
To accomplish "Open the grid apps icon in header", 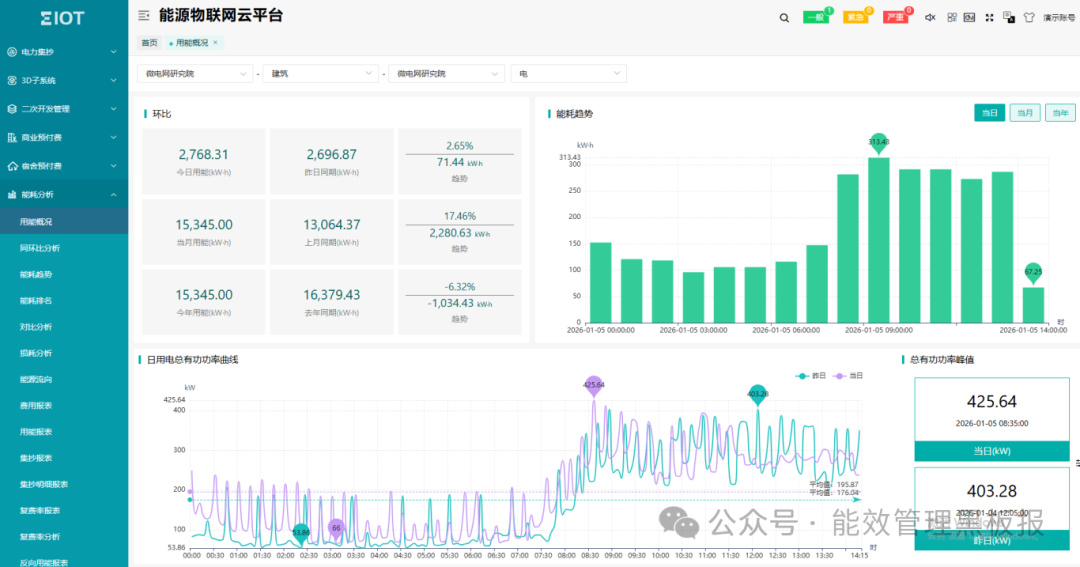I will tap(951, 17).
